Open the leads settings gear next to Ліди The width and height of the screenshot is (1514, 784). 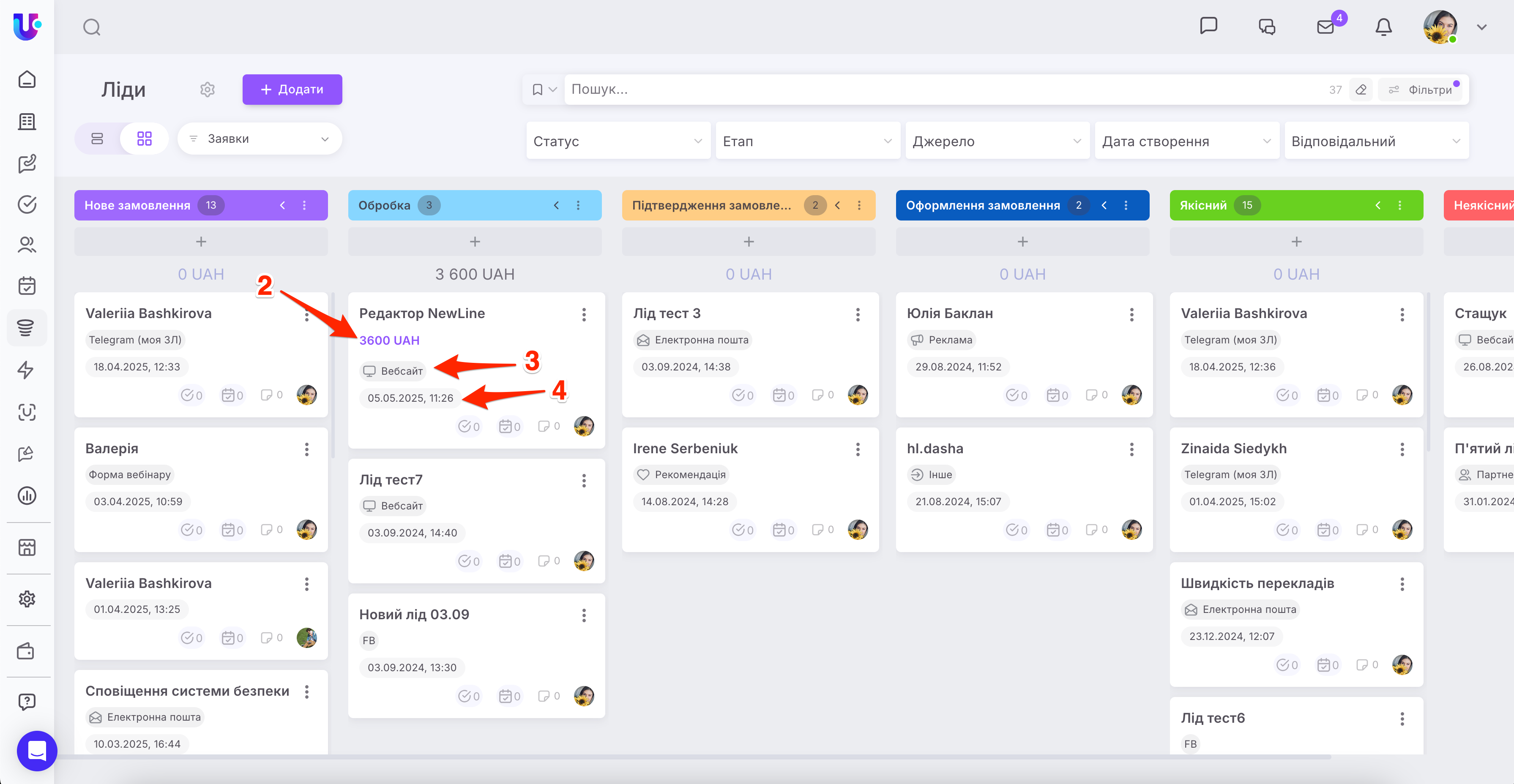coord(208,89)
